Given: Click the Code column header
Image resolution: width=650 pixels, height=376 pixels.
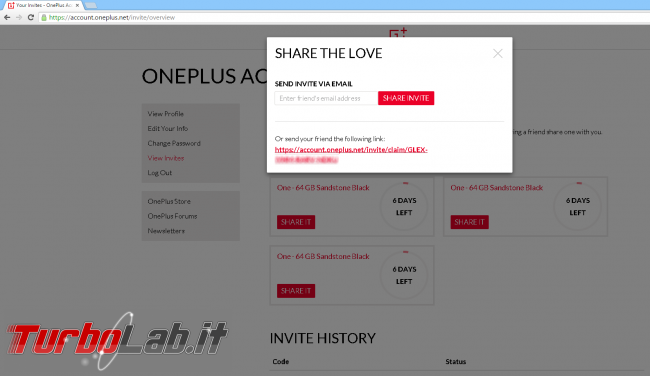Looking at the screenshot, I should [281, 361].
